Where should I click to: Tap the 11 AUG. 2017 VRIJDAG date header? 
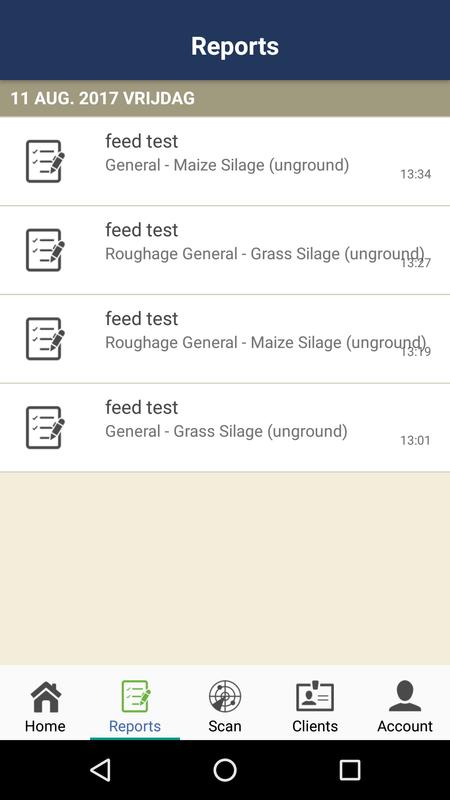pyautogui.click(x=103, y=98)
